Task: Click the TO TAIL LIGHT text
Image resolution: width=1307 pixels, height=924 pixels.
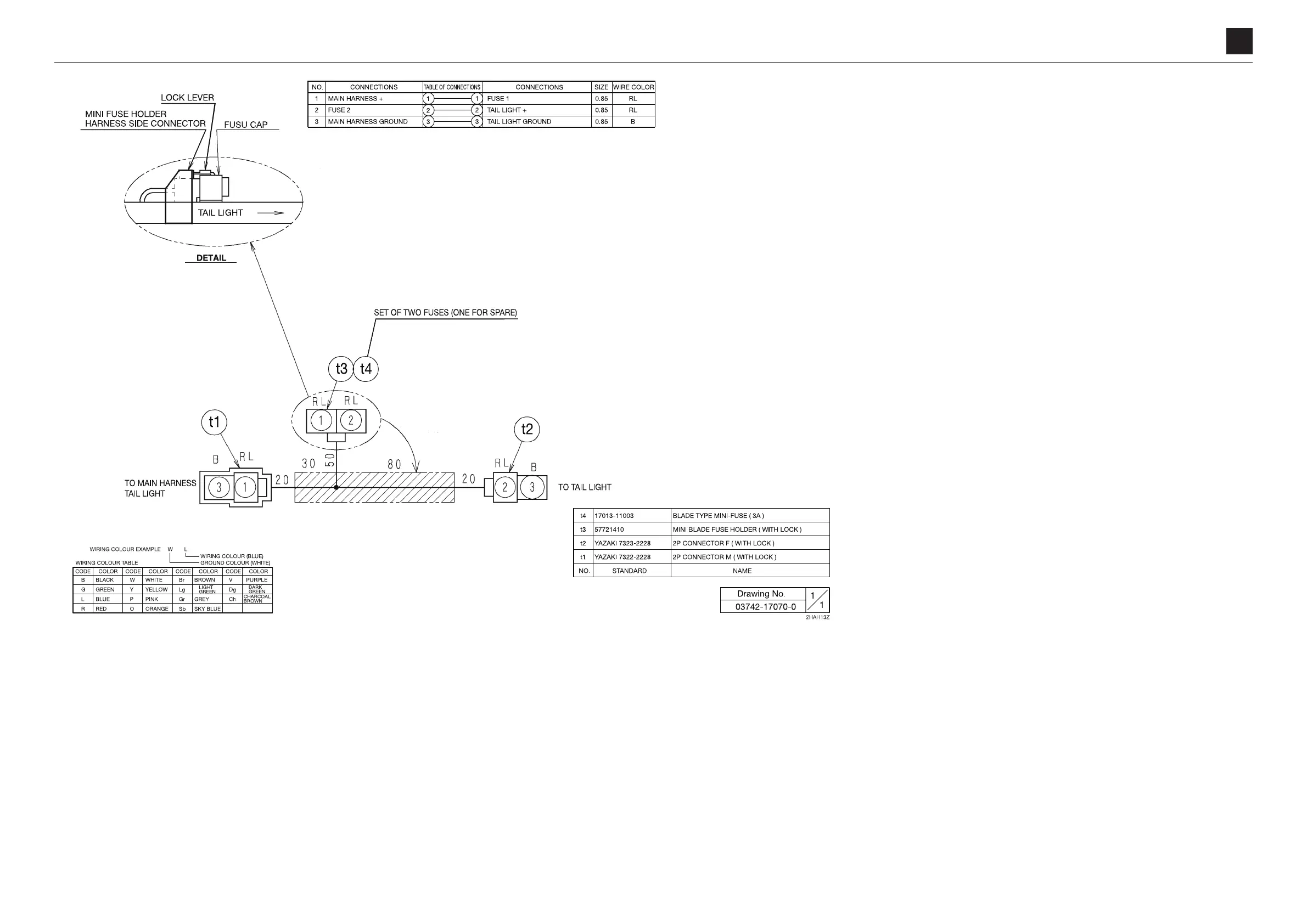Action: coord(584,488)
